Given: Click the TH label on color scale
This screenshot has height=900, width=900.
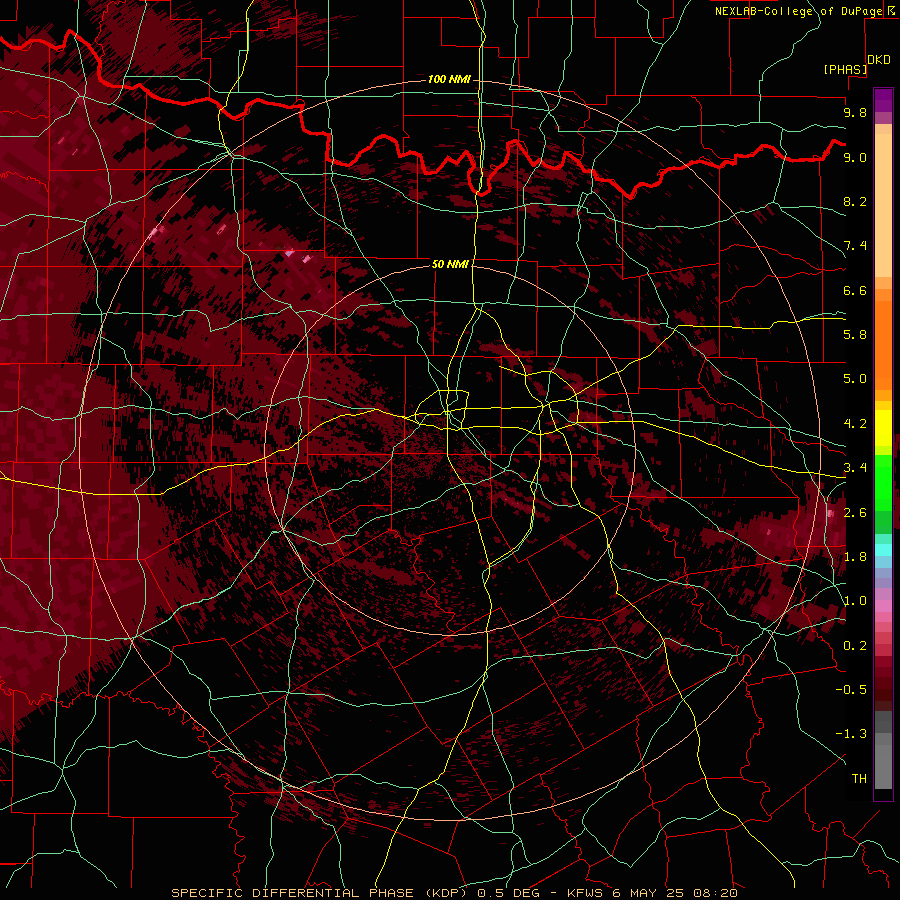Looking at the screenshot, I should coord(859,779).
